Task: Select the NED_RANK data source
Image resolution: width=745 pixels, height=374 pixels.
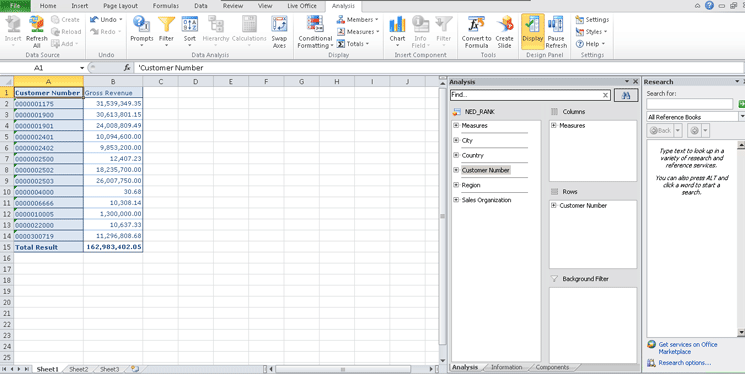Action: pyautogui.click(x=479, y=112)
